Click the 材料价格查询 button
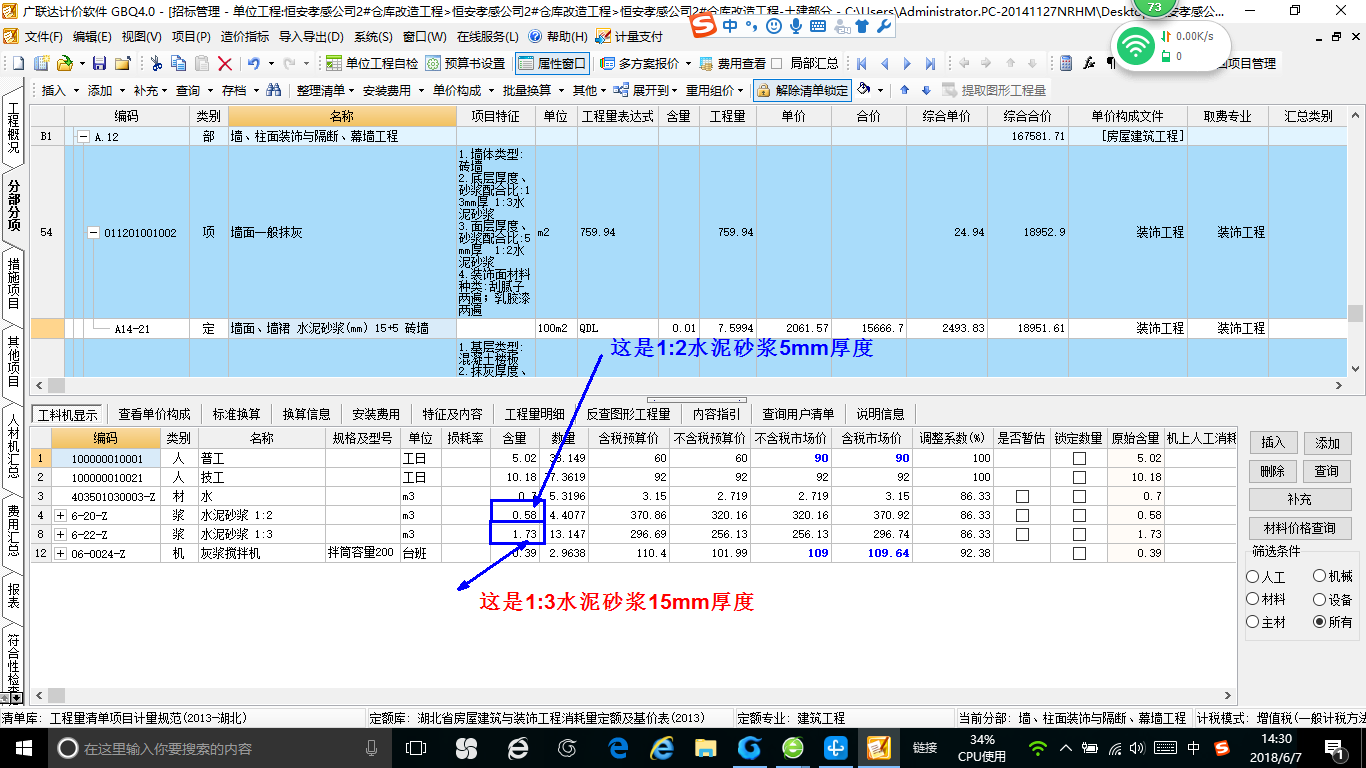 coord(1299,528)
